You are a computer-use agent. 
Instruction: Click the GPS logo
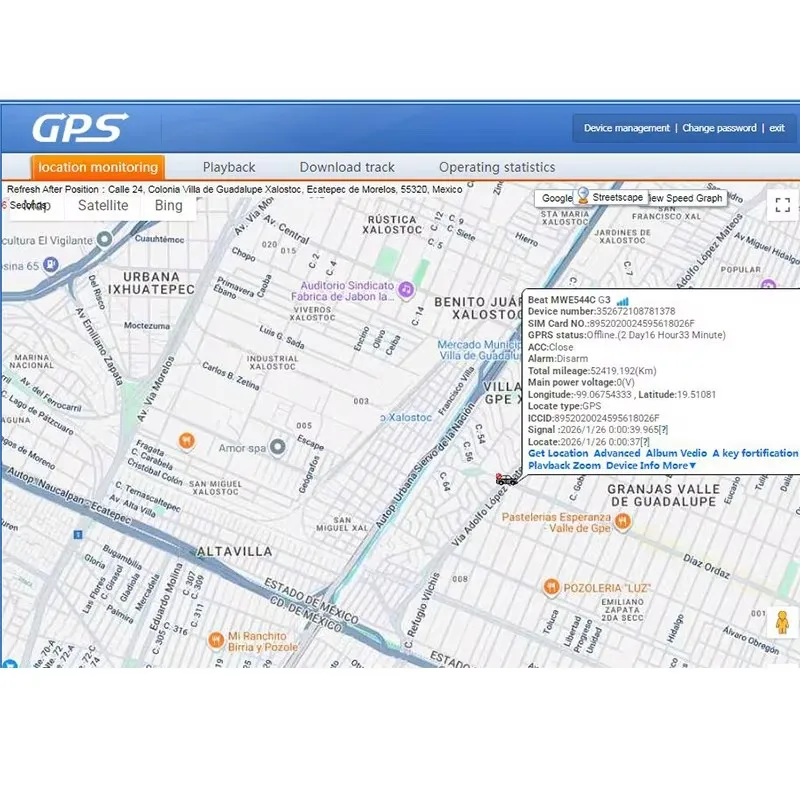80,128
